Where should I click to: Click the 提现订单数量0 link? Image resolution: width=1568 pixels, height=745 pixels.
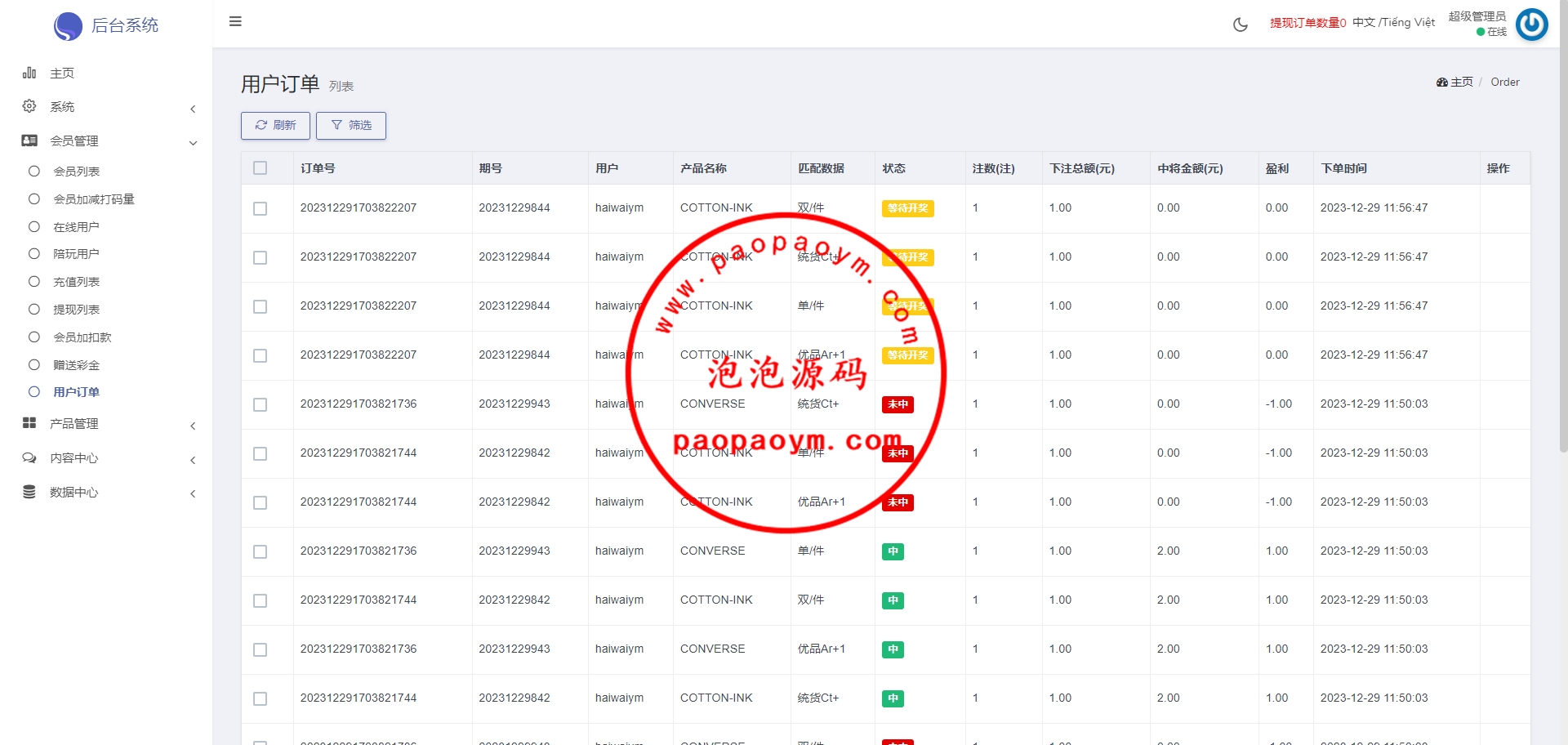coord(1307,23)
